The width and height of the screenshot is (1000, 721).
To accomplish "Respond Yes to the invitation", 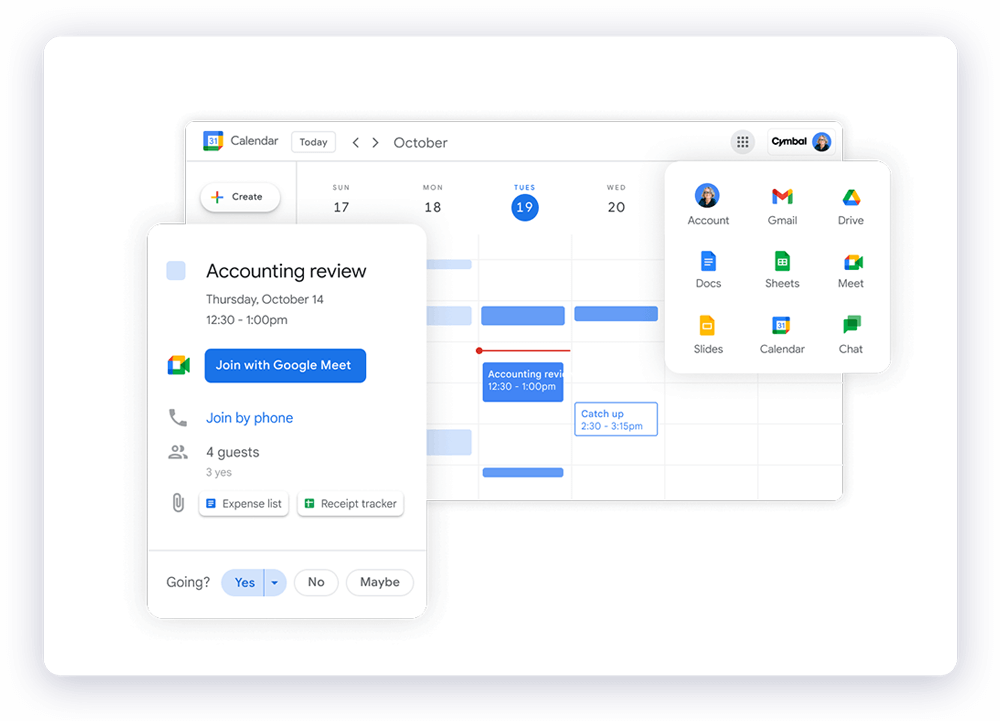I will tap(244, 582).
